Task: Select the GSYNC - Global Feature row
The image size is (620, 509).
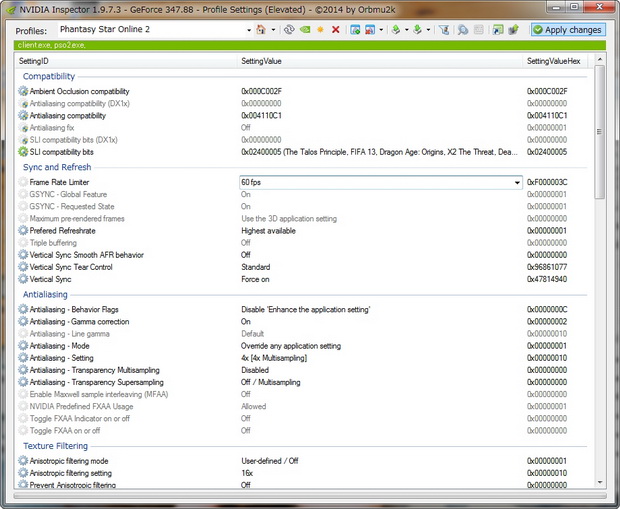Action: (x=301, y=194)
